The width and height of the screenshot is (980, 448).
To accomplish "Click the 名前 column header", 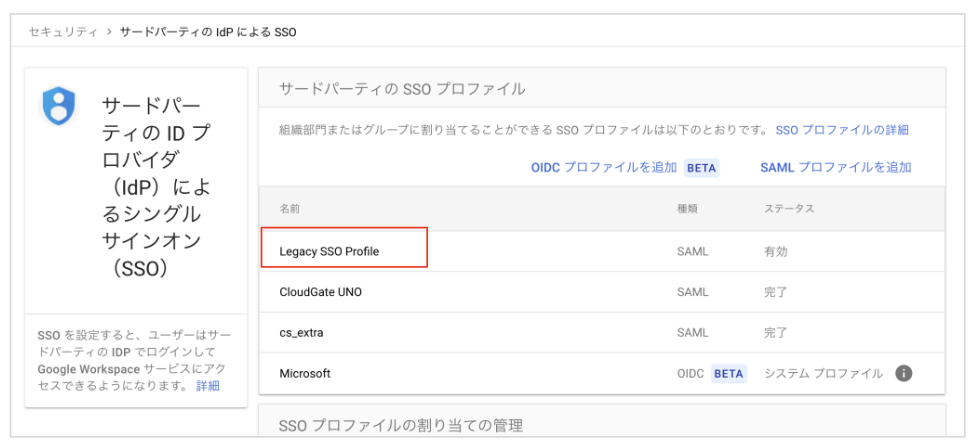I will 289,209.
